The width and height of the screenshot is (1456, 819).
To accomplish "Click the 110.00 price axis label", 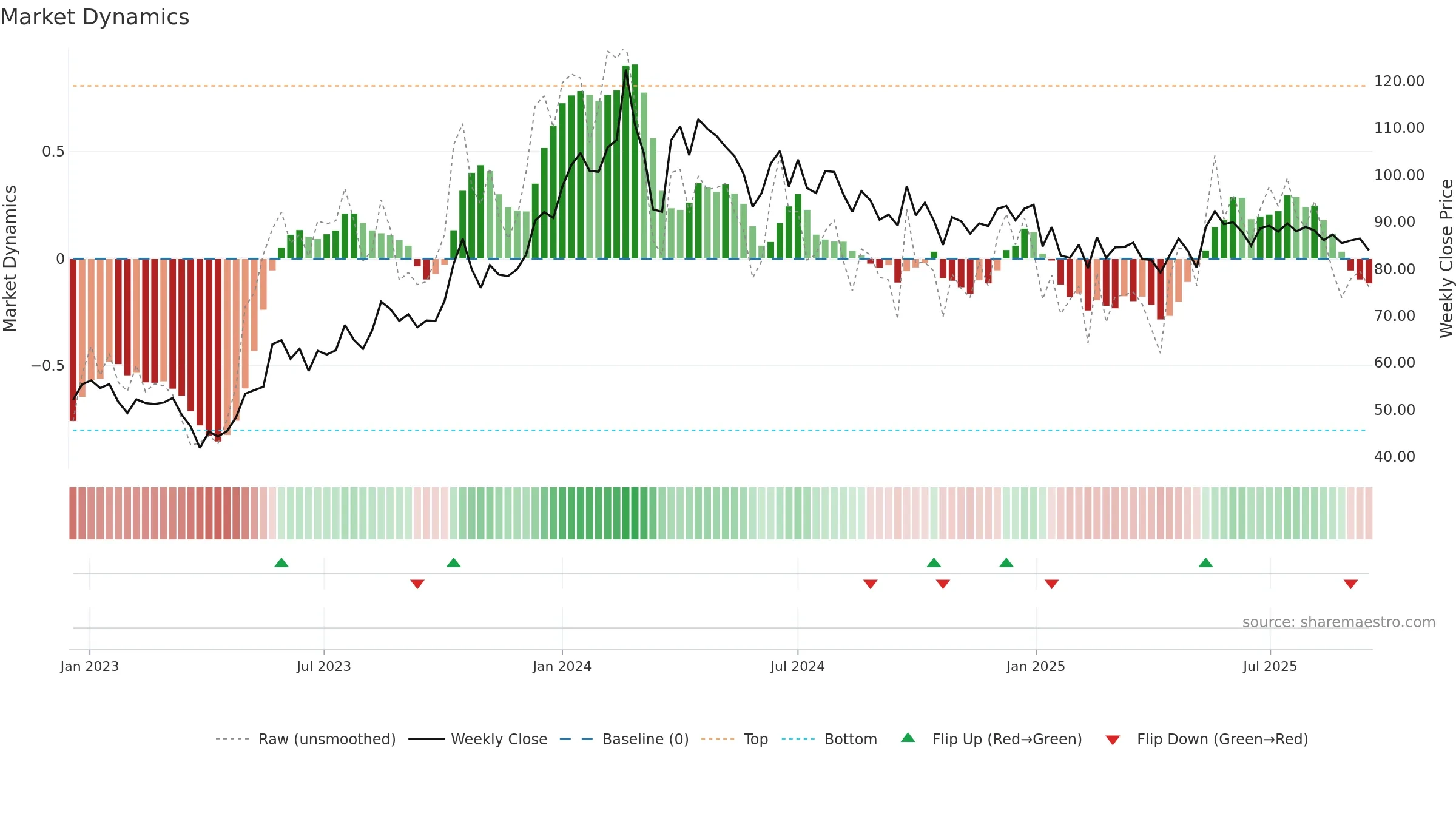I will point(1399,128).
